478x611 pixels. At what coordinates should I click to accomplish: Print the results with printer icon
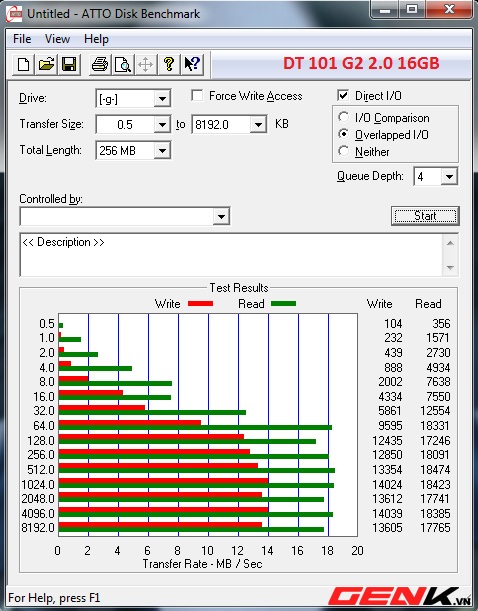[100, 64]
